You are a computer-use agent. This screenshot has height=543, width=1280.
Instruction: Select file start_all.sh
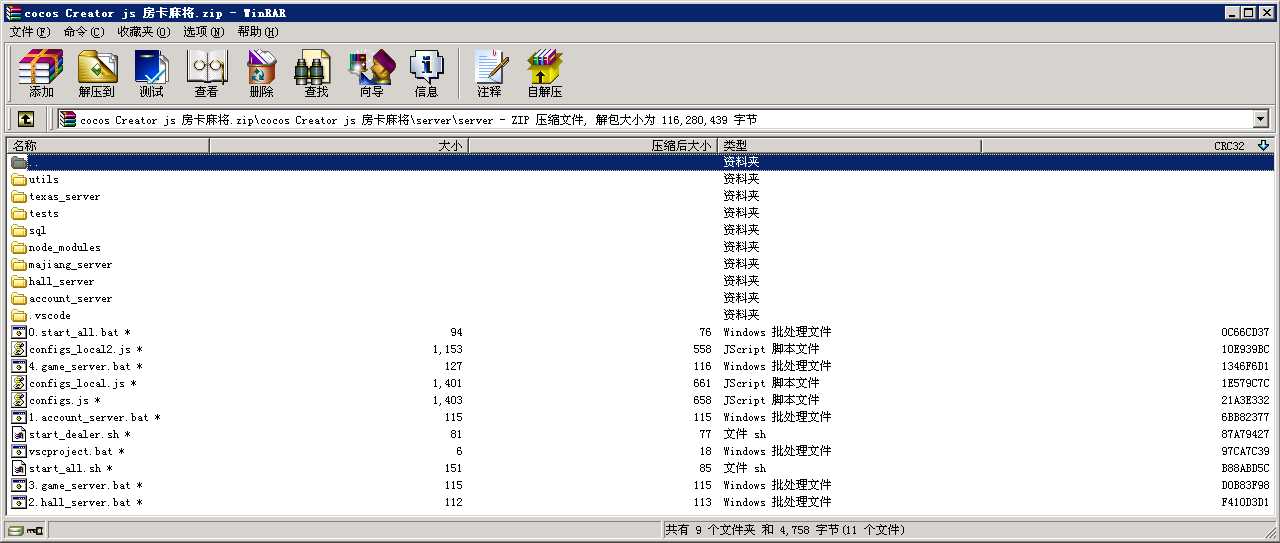point(70,469)
